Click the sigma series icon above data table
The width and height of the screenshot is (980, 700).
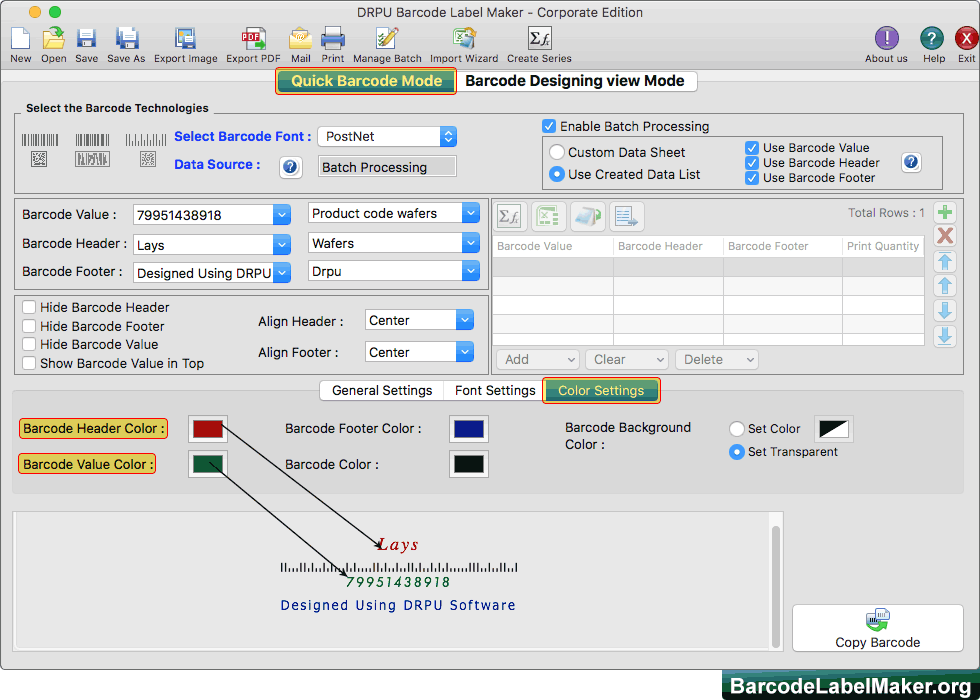click(x=511, y=217)
